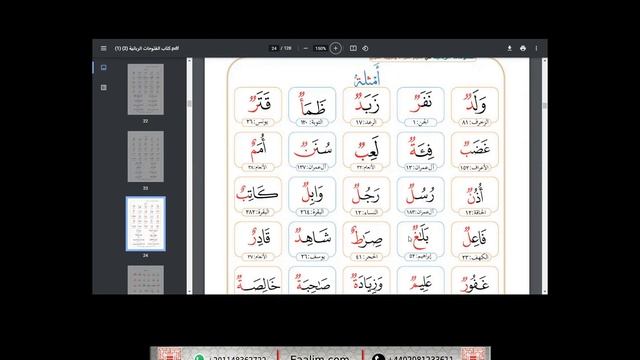Edit the 150% zoom level field
The width and height of the screenshot is (640, 360).
[320, 48]
